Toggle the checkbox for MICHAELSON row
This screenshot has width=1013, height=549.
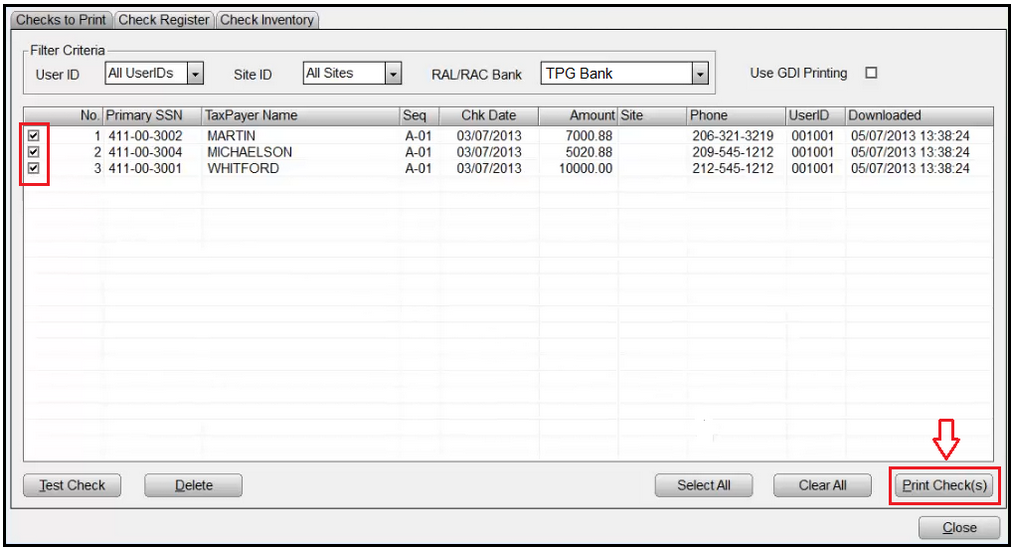pyautogui.click(x=34, y=152)
